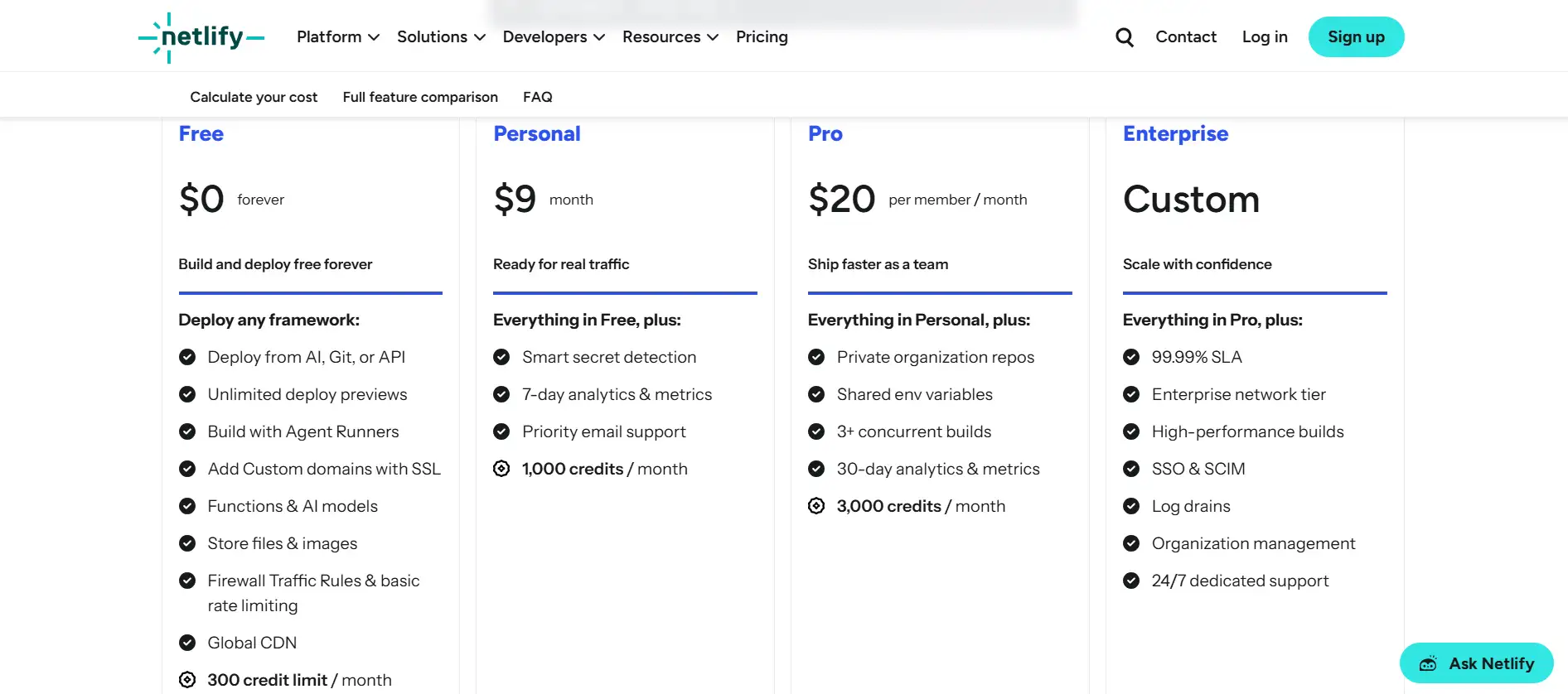The image size is (1568, 694).
Task: Expand the Developers dropdown
Action: 553,36
